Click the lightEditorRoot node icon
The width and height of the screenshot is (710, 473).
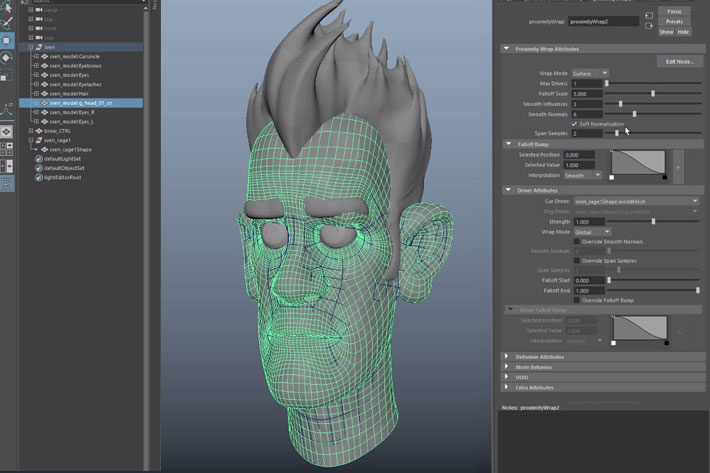click(x=38, y=177)
